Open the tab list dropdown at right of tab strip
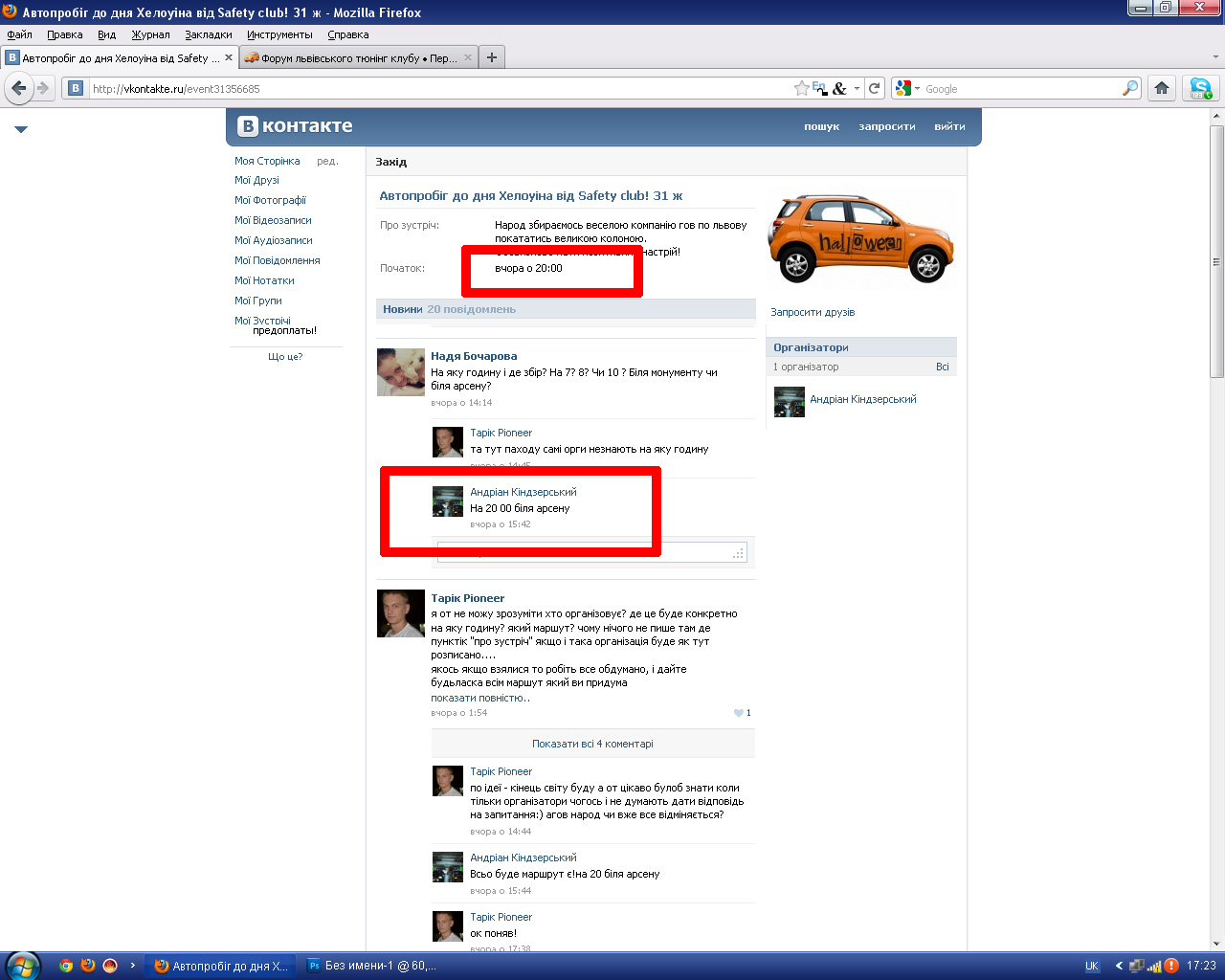Viewport: 1225px width, 980px height. [x=1216, y=57]
